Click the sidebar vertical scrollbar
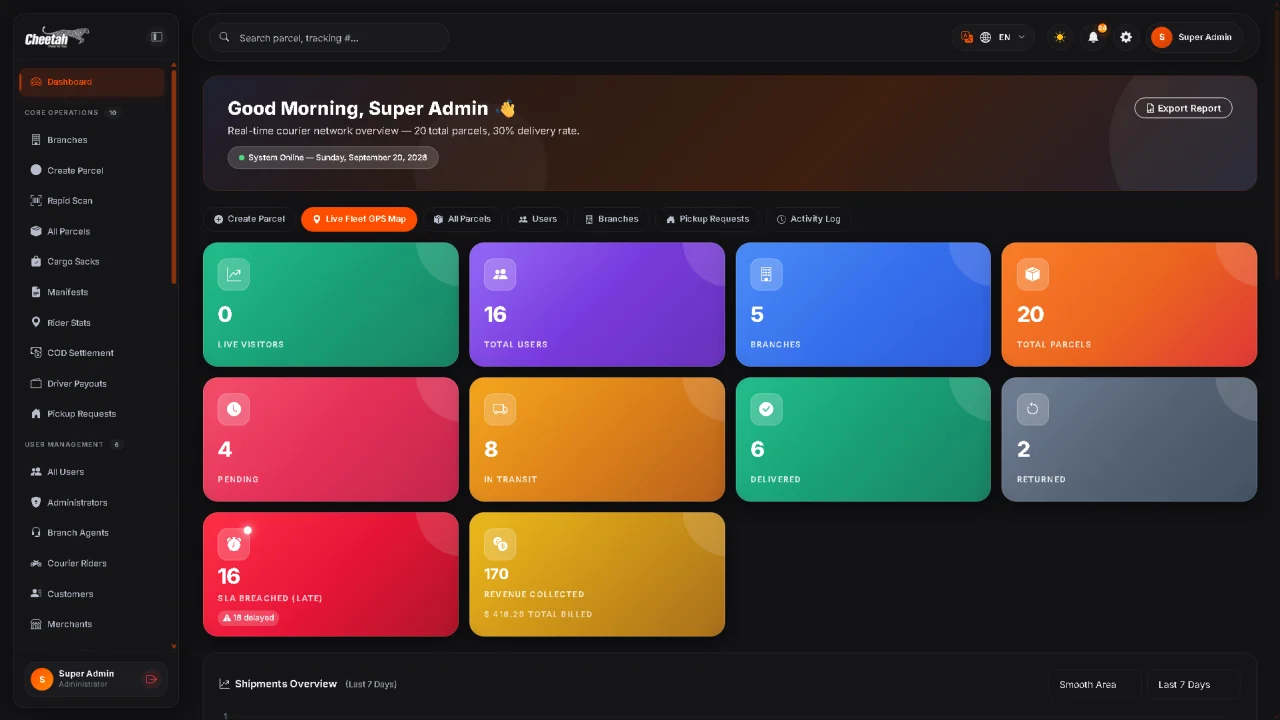 point(174,178)
